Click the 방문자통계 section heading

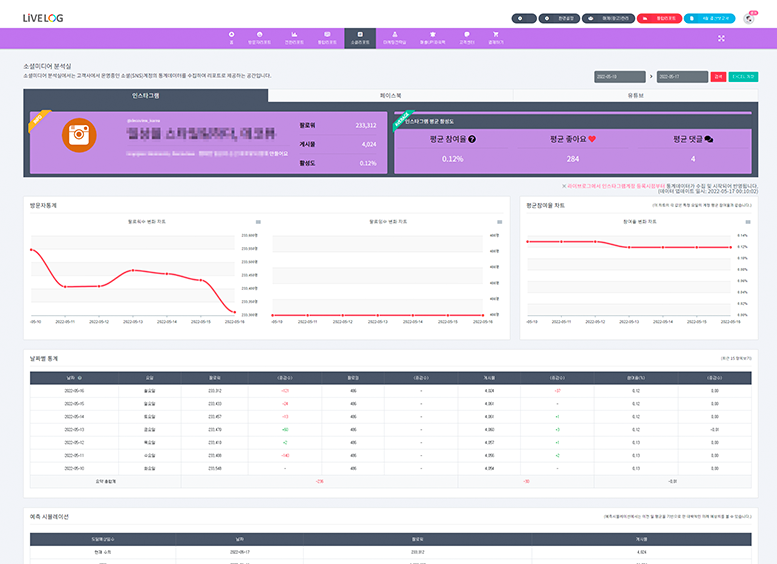43,205
